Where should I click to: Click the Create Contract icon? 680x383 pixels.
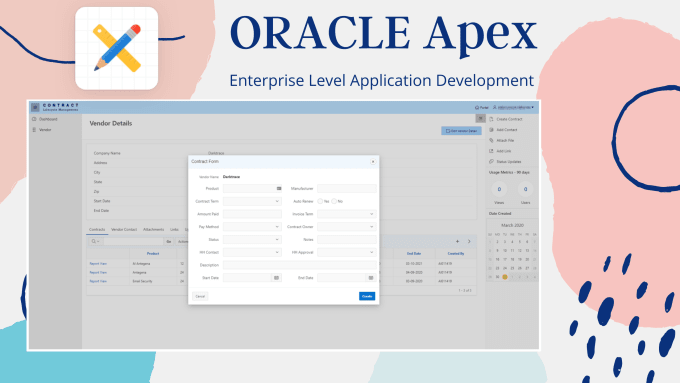click(491, 119)
